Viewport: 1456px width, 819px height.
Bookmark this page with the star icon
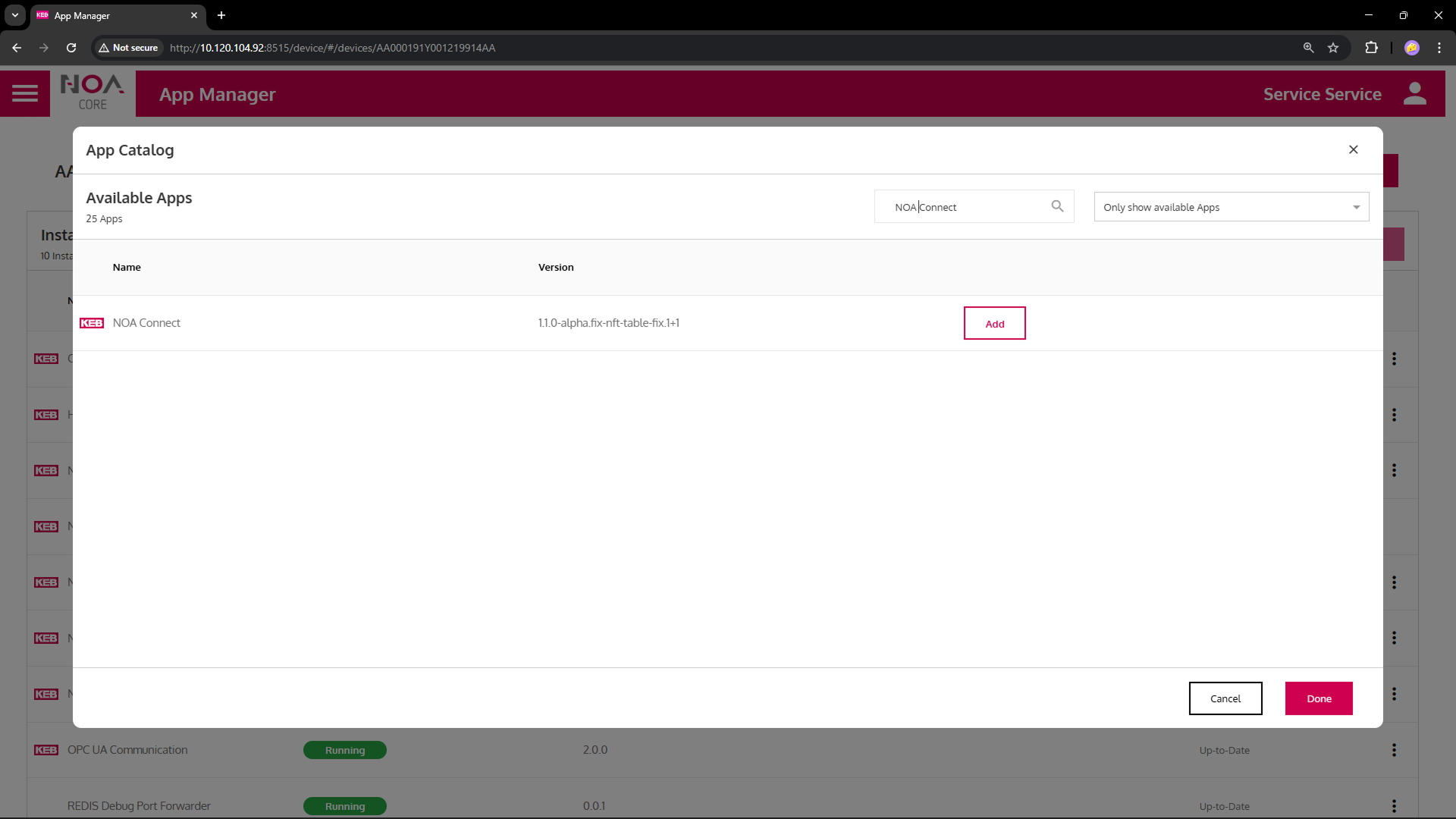click(1333, 48)
